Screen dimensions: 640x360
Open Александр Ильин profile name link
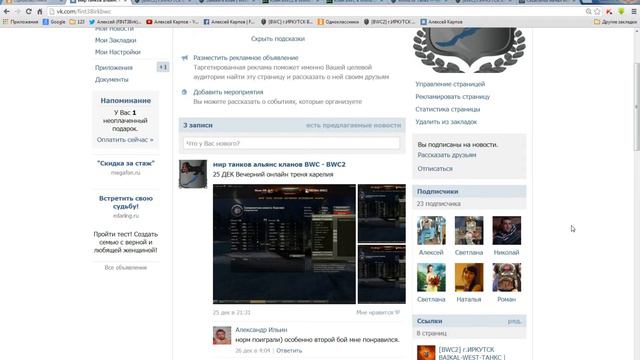(x=261, y=329)
